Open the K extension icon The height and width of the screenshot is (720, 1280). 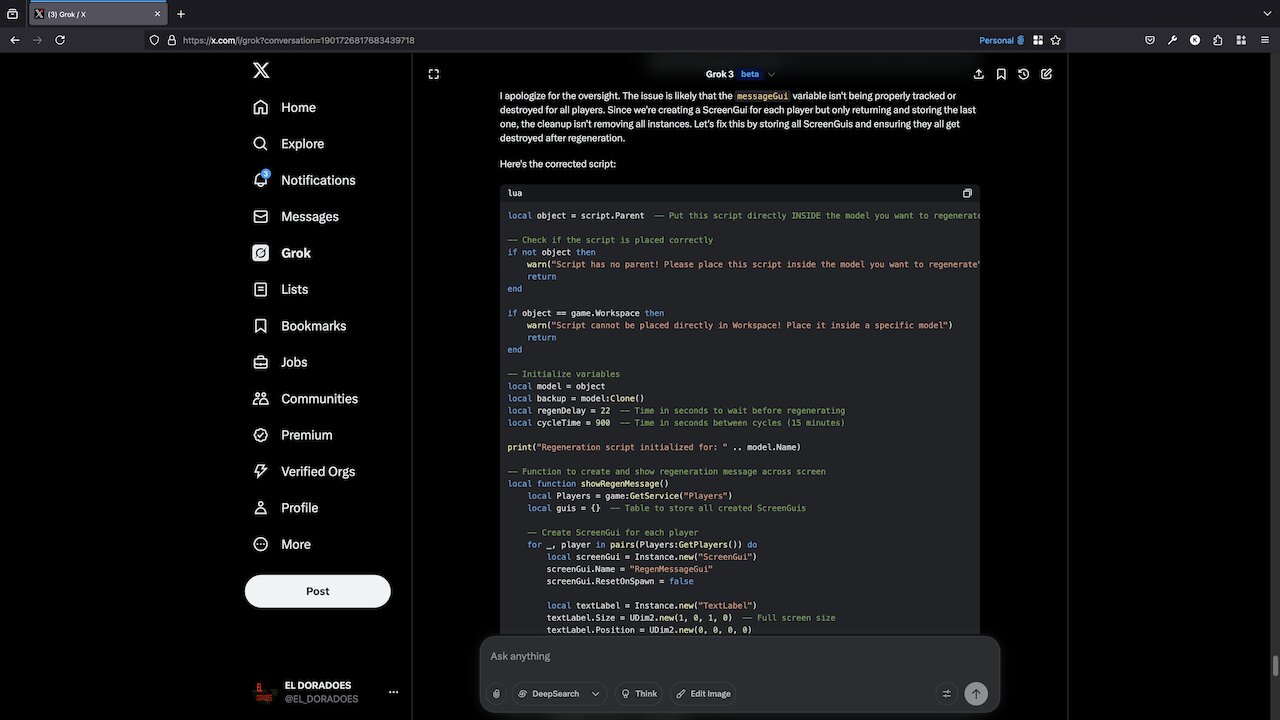[x=1195, y=40]
